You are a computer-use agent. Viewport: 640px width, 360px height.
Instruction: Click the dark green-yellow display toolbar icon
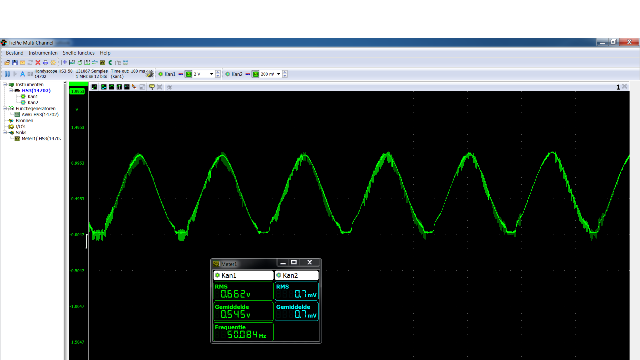(102, 62)
